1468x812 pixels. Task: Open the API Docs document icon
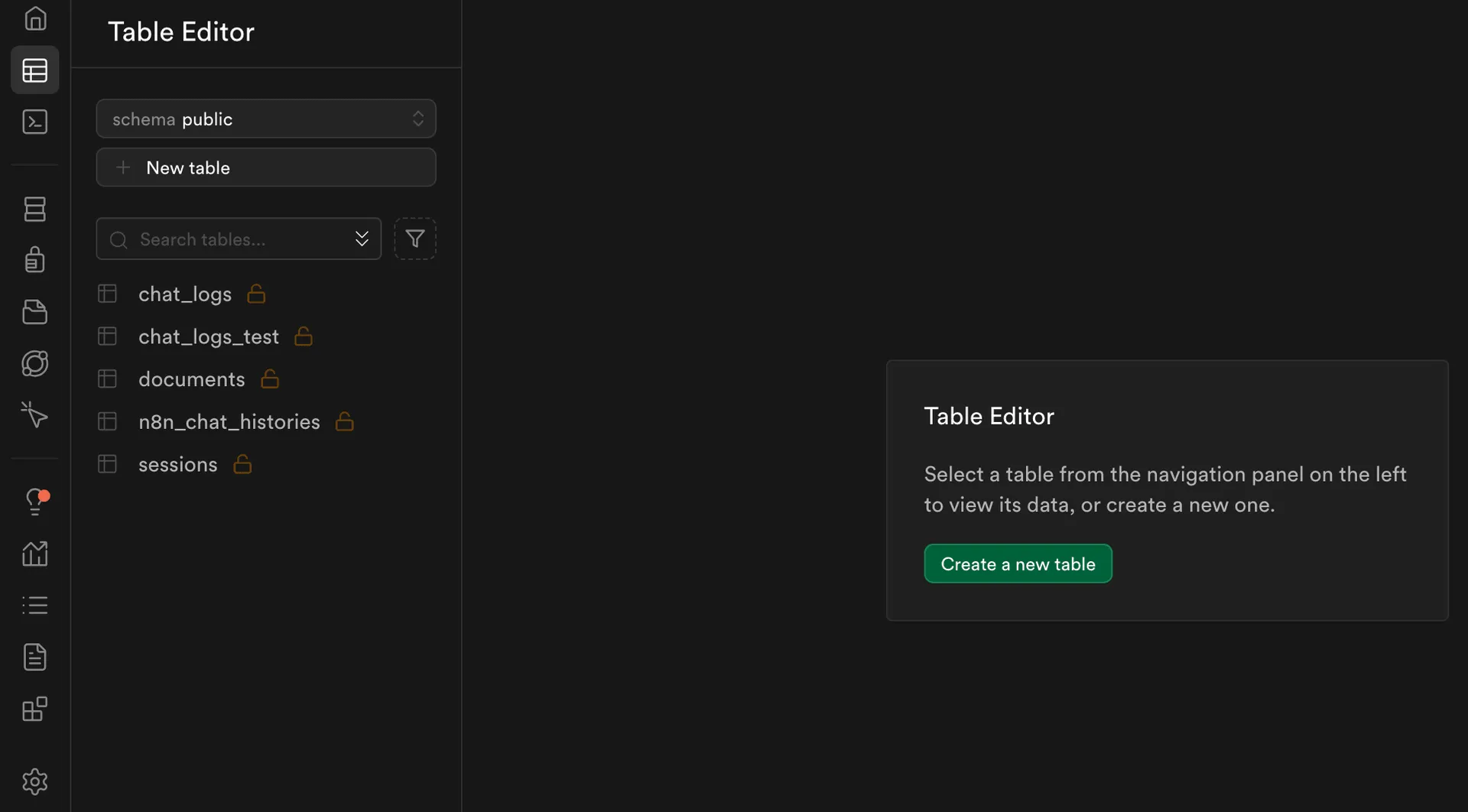pos(35,657)
